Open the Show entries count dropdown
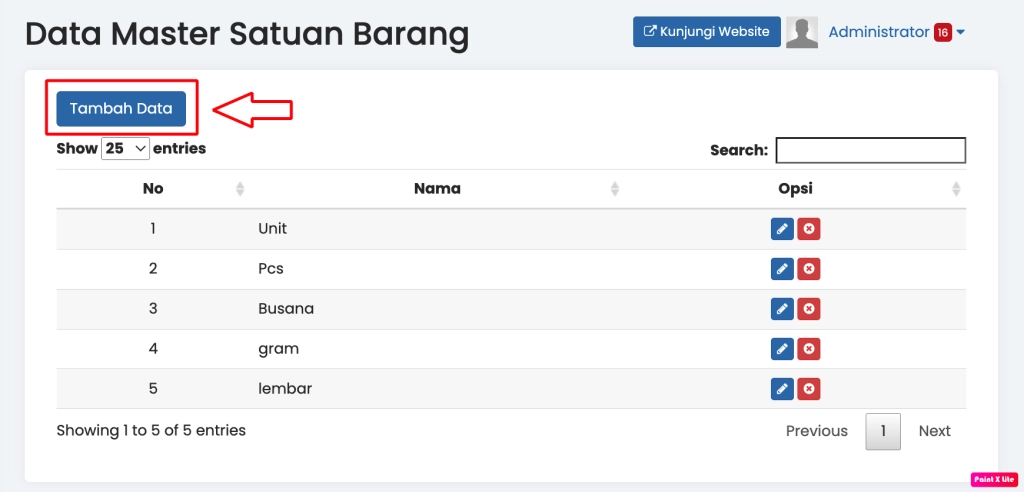This screenshot has height=492, width=1024. pyautogui.click(x=126, y=149)
